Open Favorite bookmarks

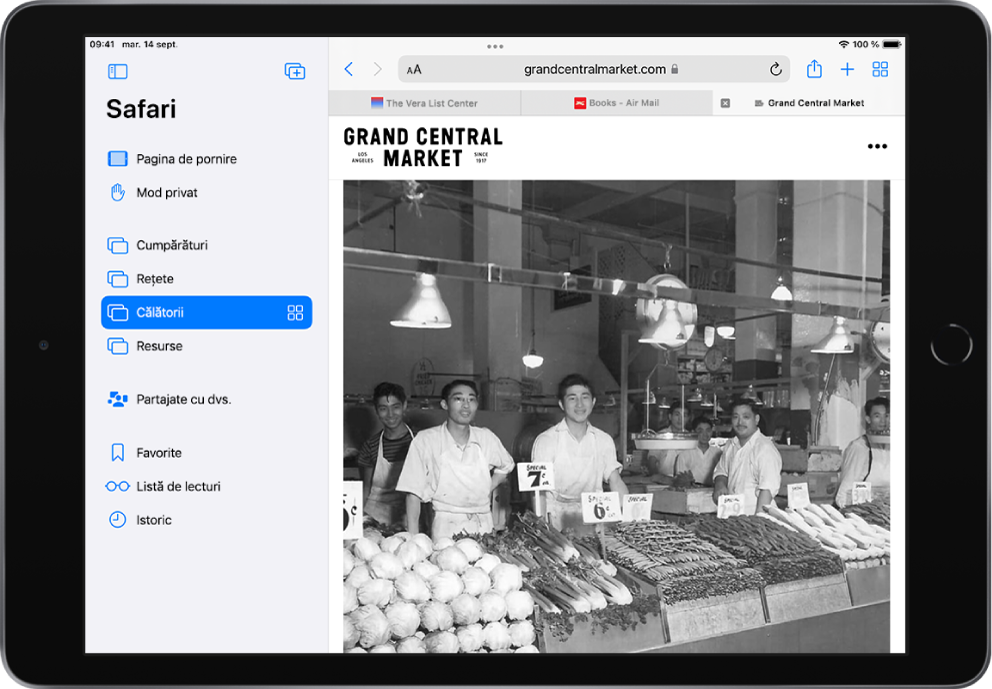click(x=206, y=452)
